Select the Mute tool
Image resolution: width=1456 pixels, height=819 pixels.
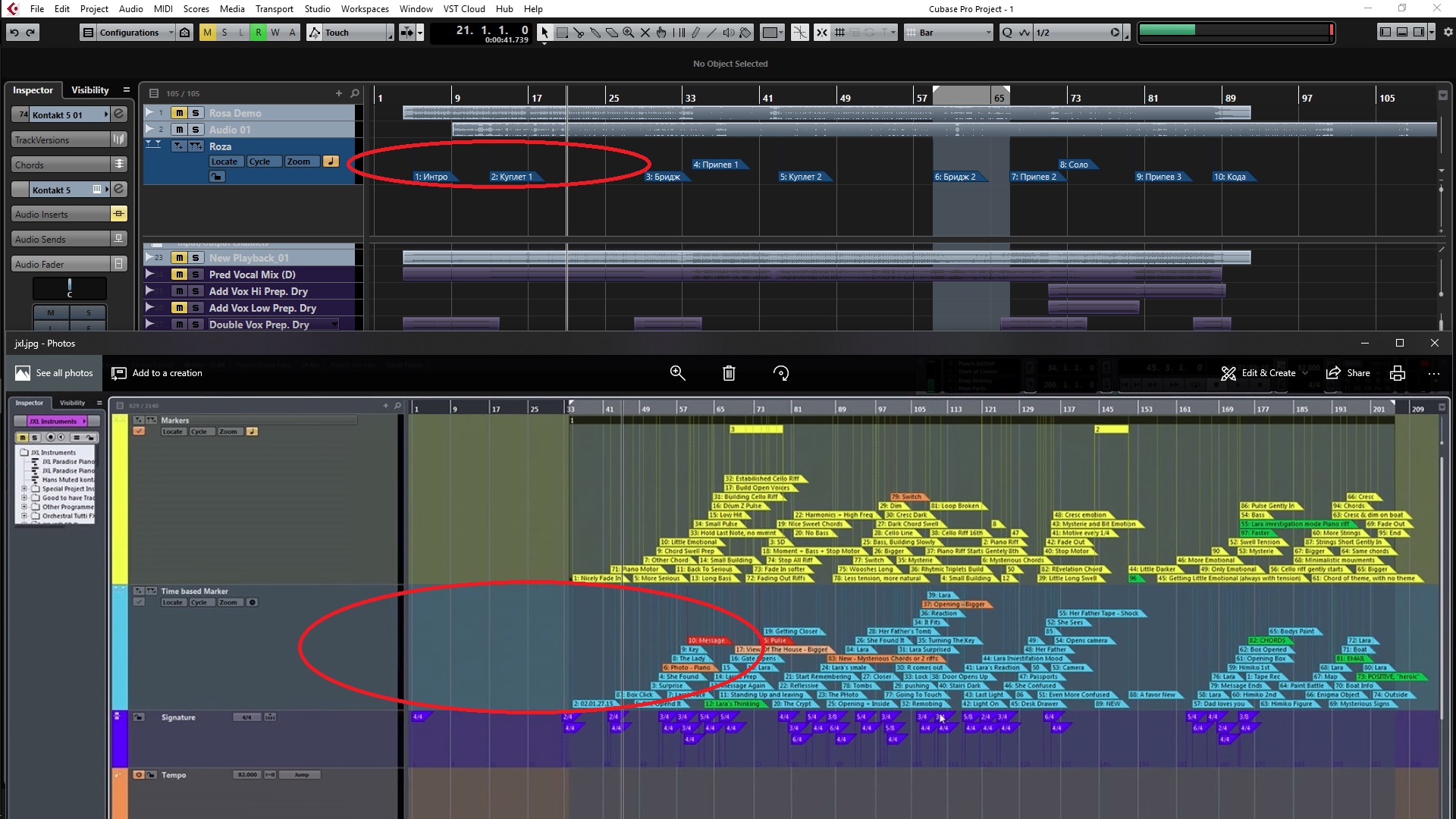pyautogui.click(x=645, y=33)
